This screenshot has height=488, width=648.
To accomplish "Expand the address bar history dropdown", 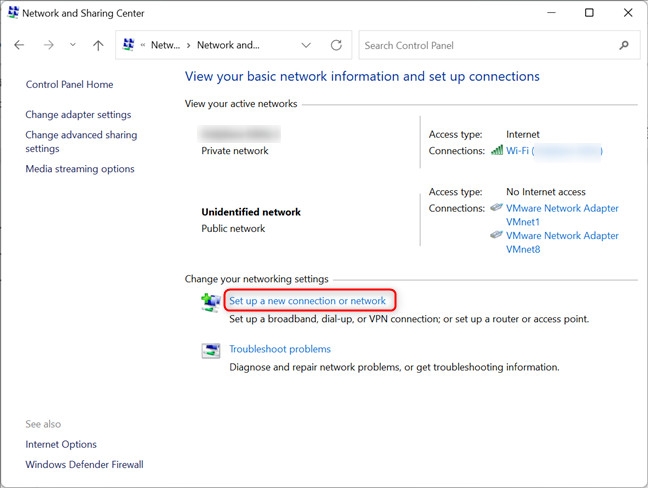I will tap(306, 45).
